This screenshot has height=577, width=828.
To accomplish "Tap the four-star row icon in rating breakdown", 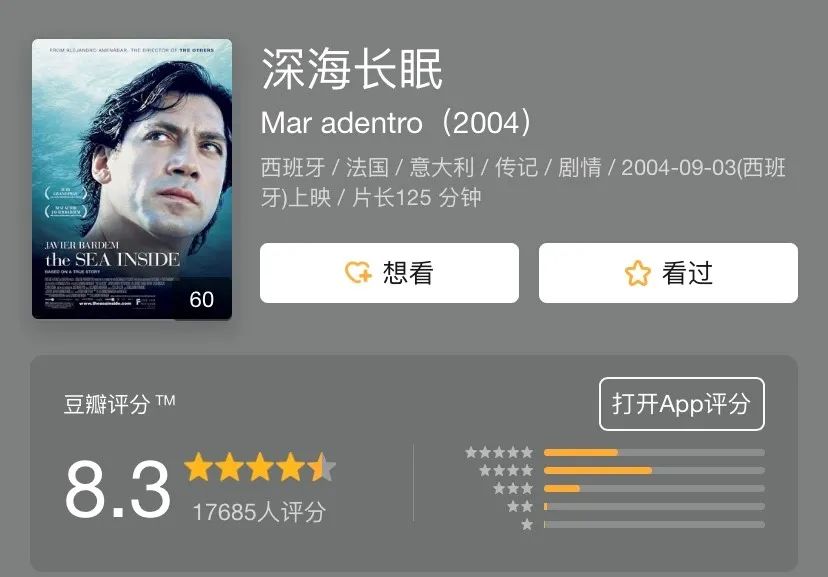I will click(x=506, y=471).
